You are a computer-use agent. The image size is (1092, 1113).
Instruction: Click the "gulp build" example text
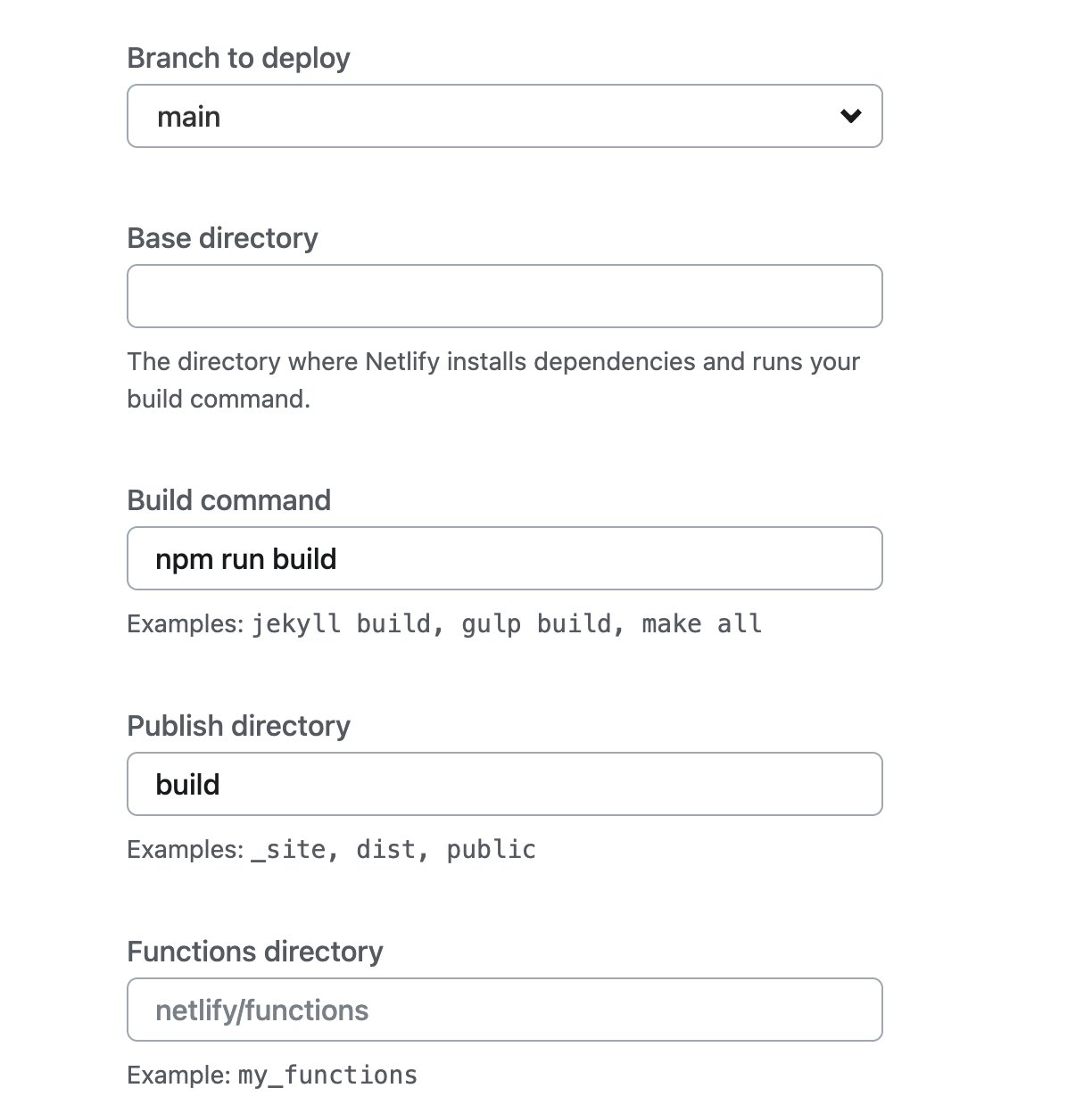537,623
